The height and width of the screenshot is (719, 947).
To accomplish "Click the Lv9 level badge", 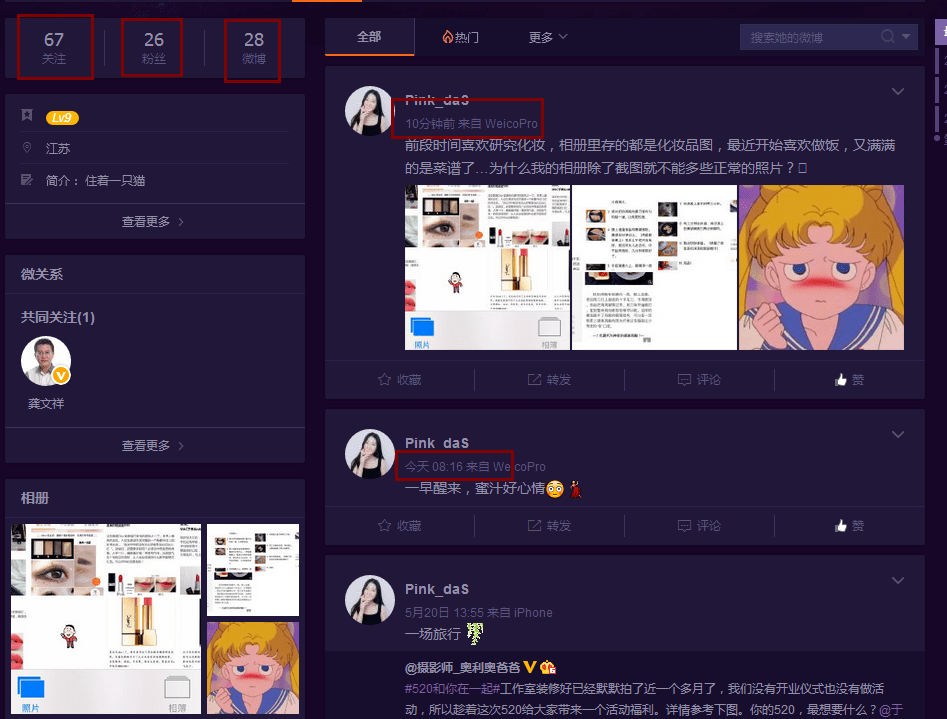I will [62, 118].
